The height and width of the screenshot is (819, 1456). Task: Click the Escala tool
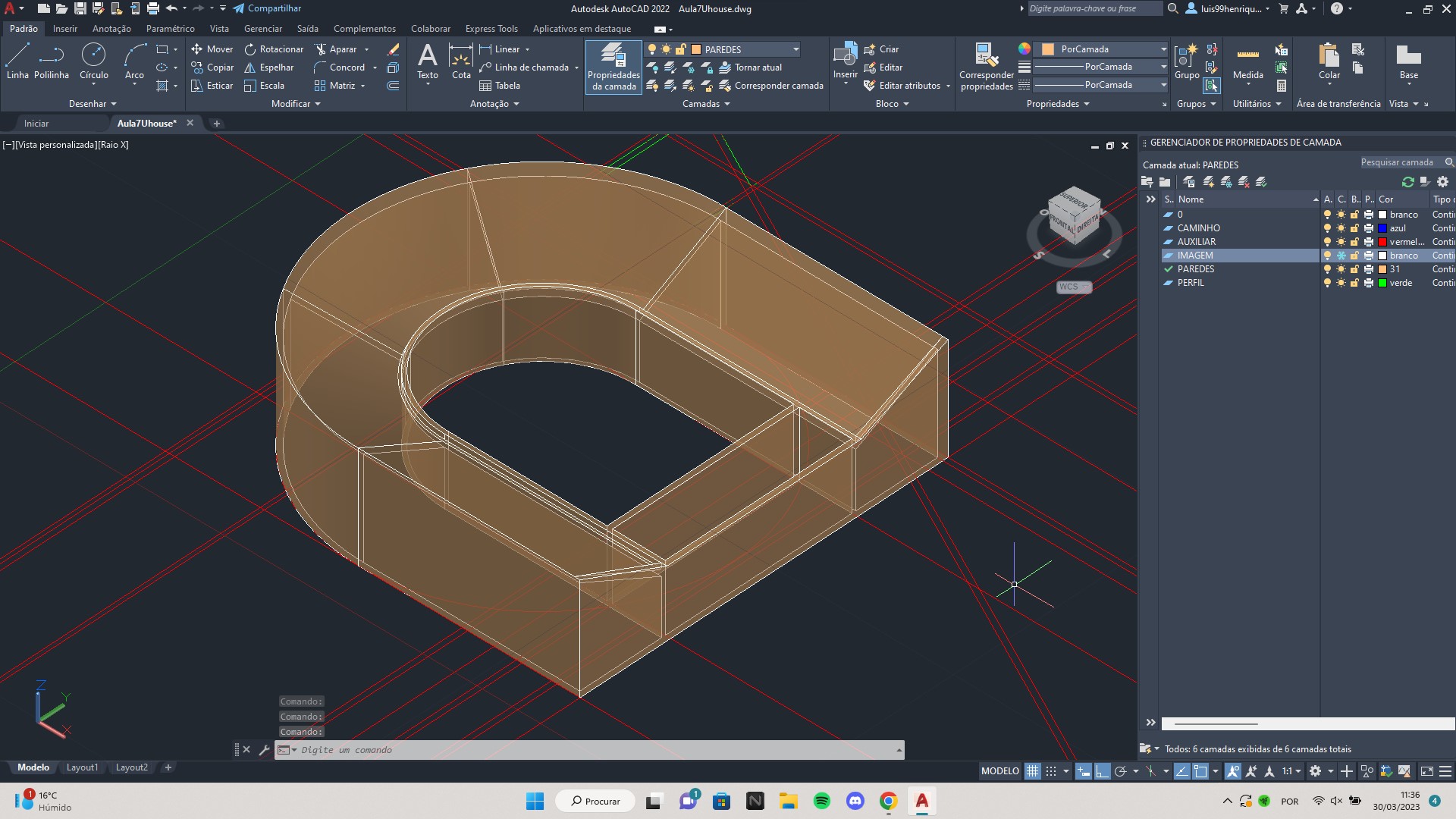pos(265,86)
